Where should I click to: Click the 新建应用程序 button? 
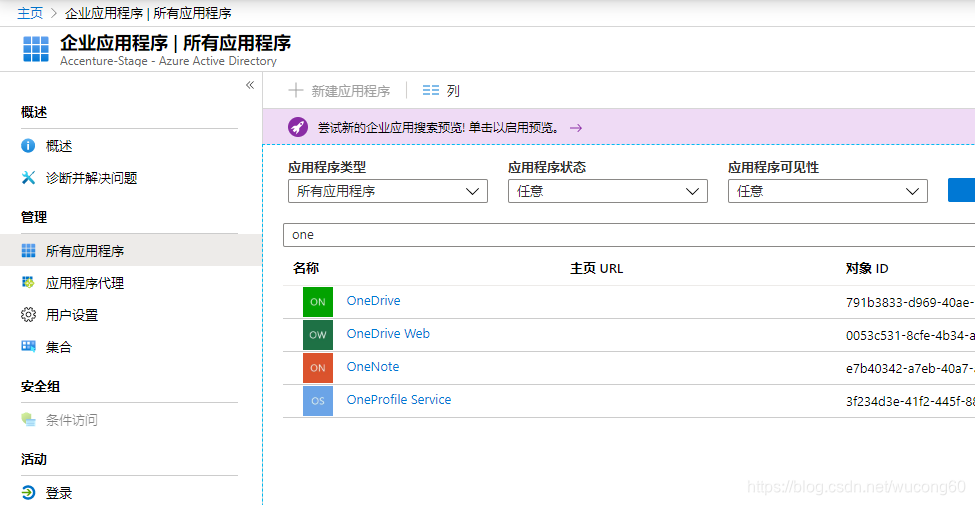coord(339,91)
